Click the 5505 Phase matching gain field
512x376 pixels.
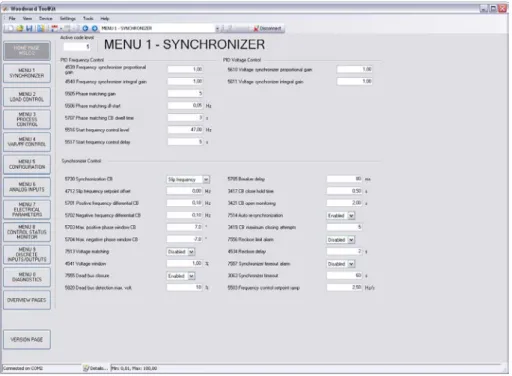185,94
